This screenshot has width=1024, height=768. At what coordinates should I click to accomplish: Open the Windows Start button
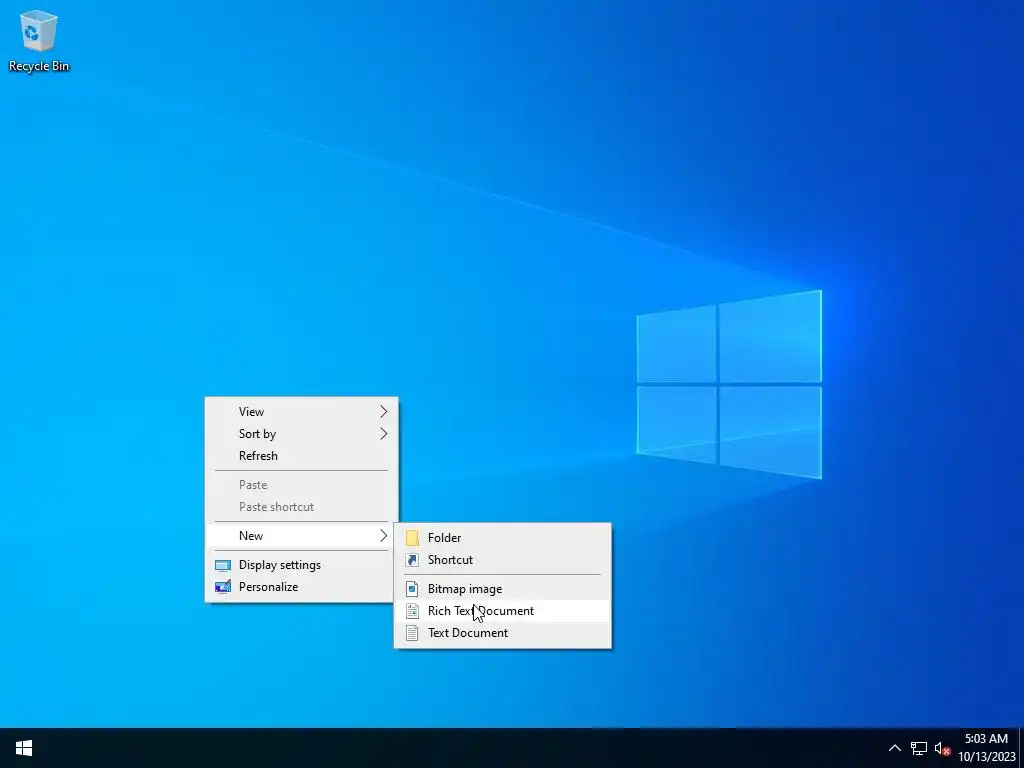pyautogui.click(x=24, y=748)
